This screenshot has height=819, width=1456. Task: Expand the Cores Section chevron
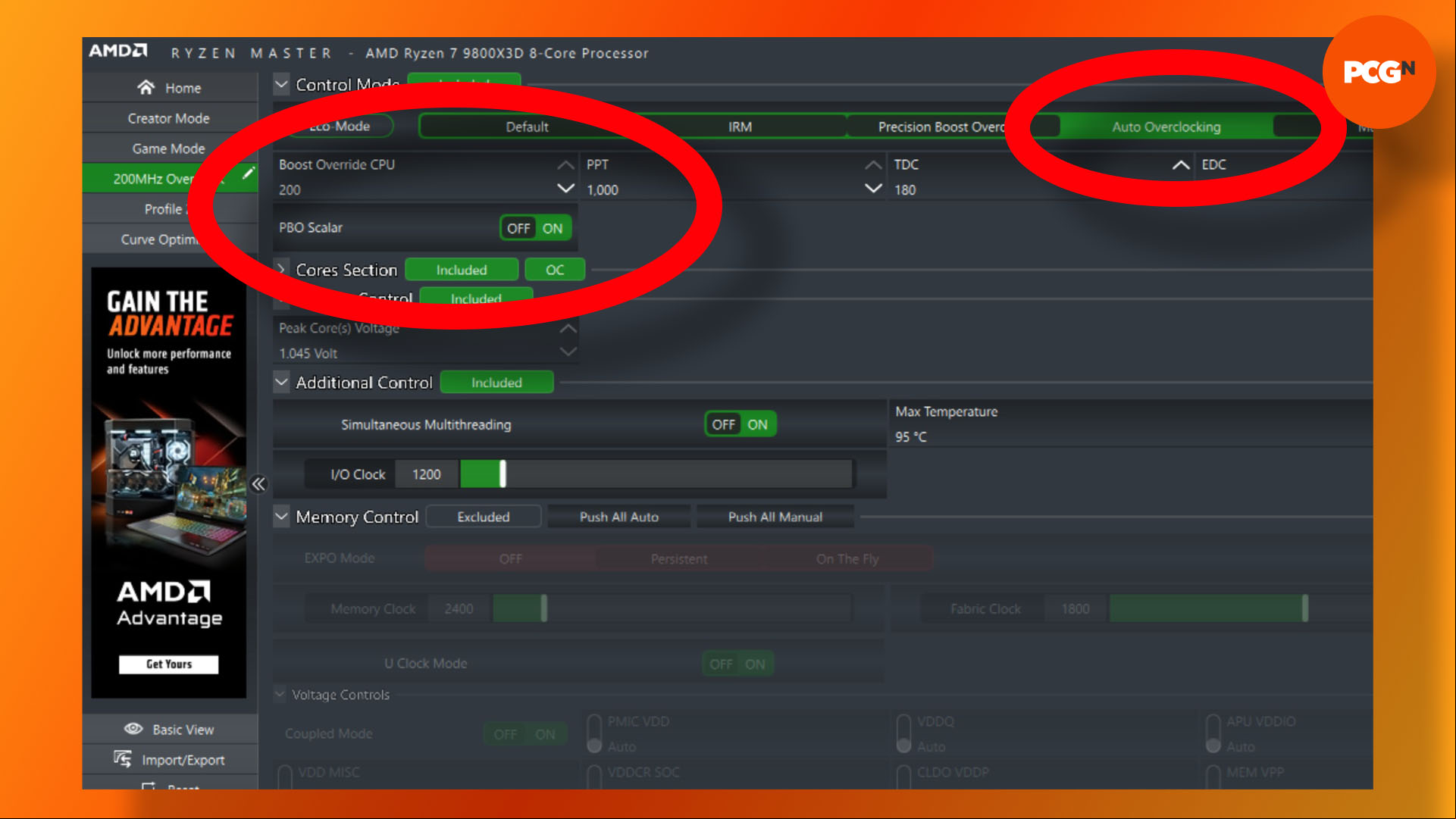click(x=281, y=269)
